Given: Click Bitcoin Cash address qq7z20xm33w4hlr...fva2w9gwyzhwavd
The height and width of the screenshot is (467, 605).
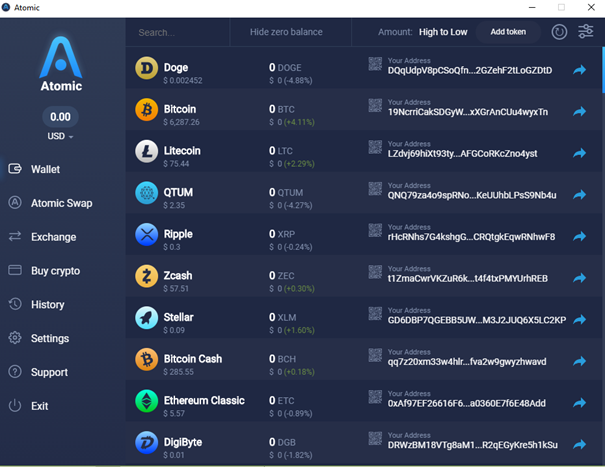Looking at the screenshot, I should (467, 362).
